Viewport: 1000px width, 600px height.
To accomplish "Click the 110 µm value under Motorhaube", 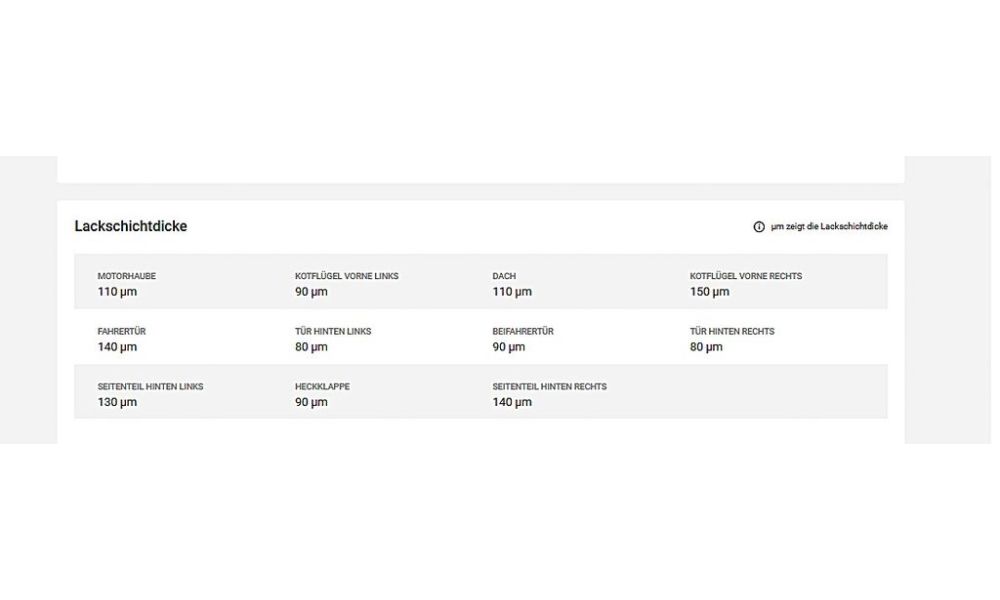I will tap(117, 292).
